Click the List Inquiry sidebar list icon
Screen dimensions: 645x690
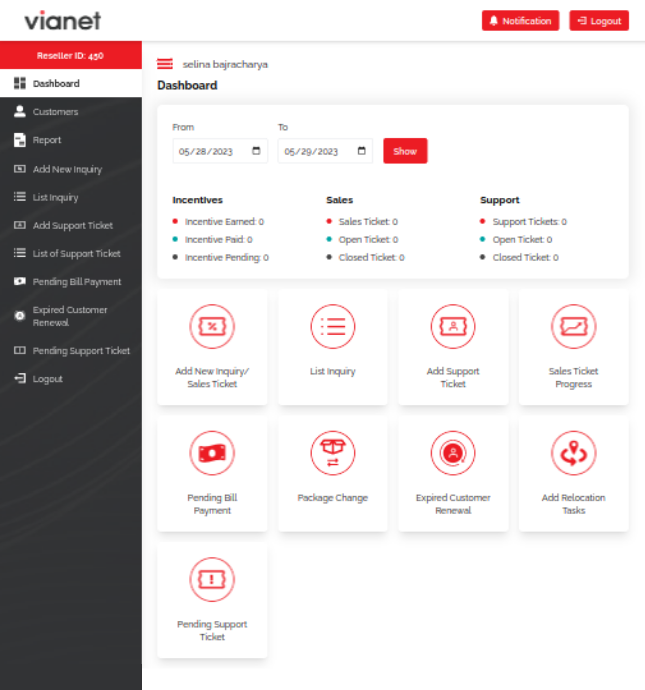(20, 197)
